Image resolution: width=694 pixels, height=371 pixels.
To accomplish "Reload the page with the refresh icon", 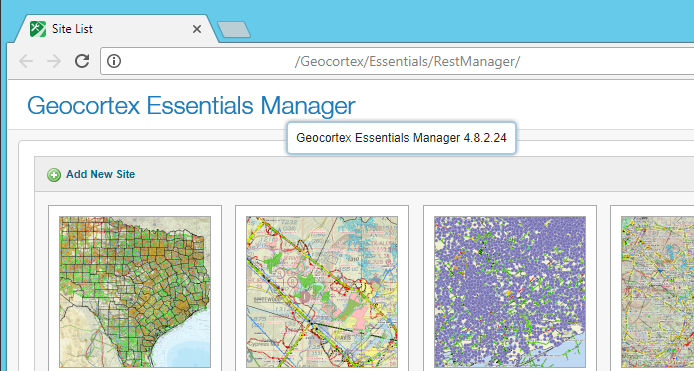I will [x=82, y=61].
